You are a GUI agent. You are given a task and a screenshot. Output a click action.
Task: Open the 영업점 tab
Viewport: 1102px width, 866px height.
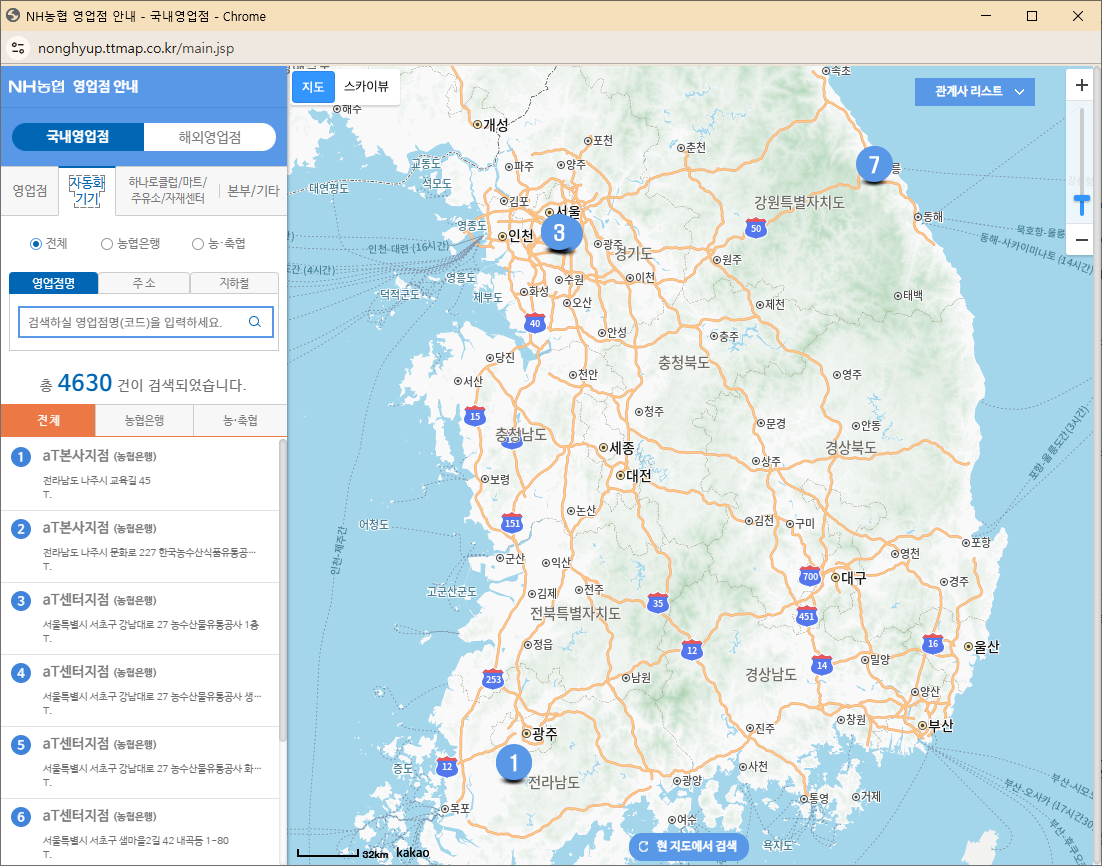coord(30,190)
